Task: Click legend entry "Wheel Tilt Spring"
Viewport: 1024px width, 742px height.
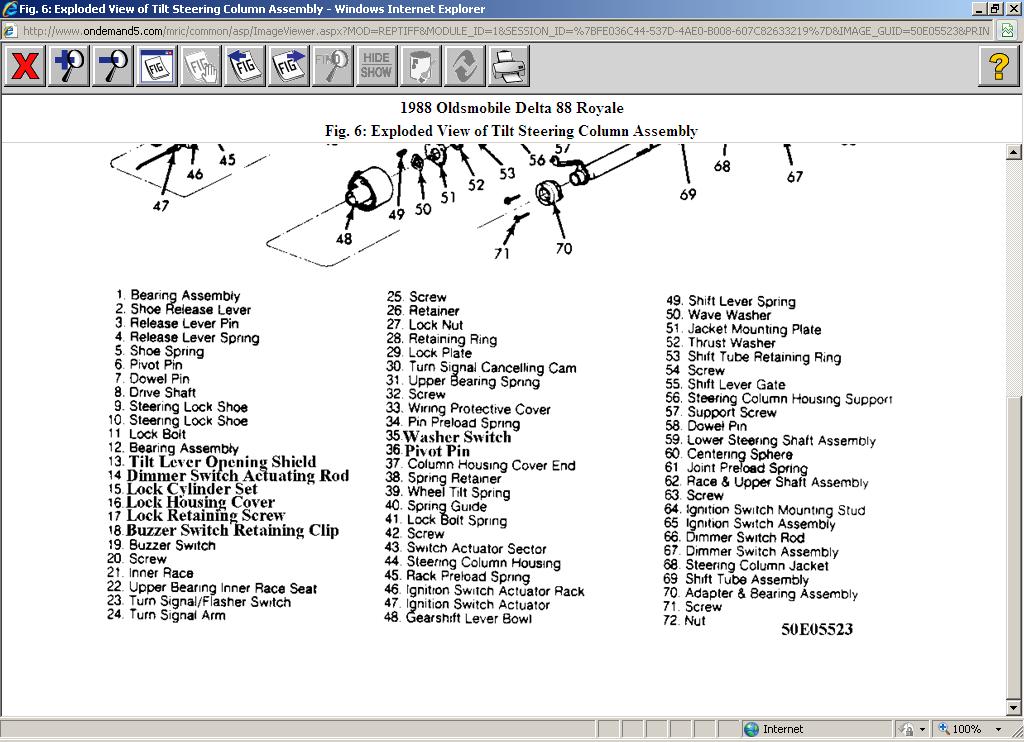Action: (x=458, y=492)
